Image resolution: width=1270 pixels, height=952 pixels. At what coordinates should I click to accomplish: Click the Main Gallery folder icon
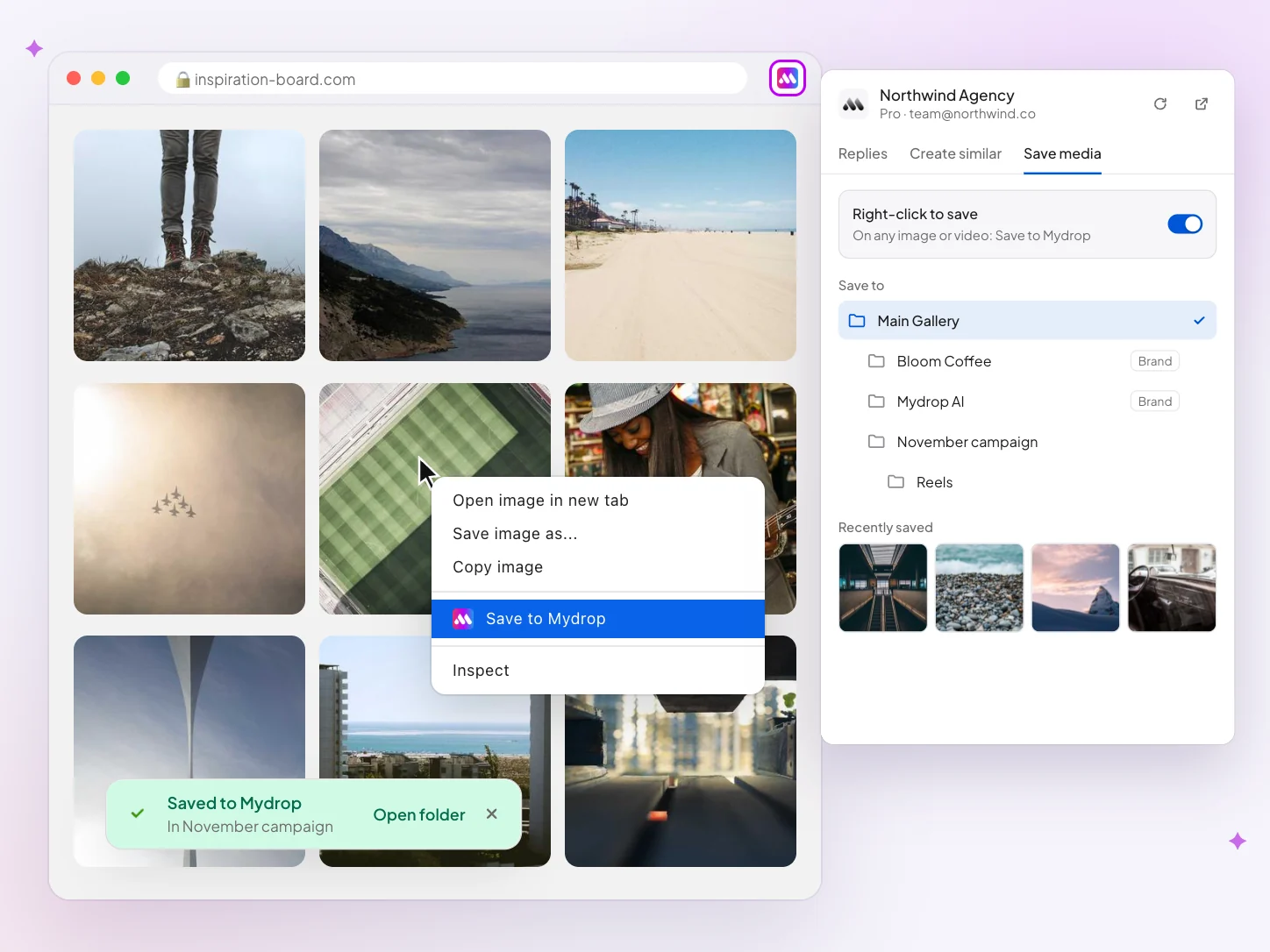coord(857,321)
